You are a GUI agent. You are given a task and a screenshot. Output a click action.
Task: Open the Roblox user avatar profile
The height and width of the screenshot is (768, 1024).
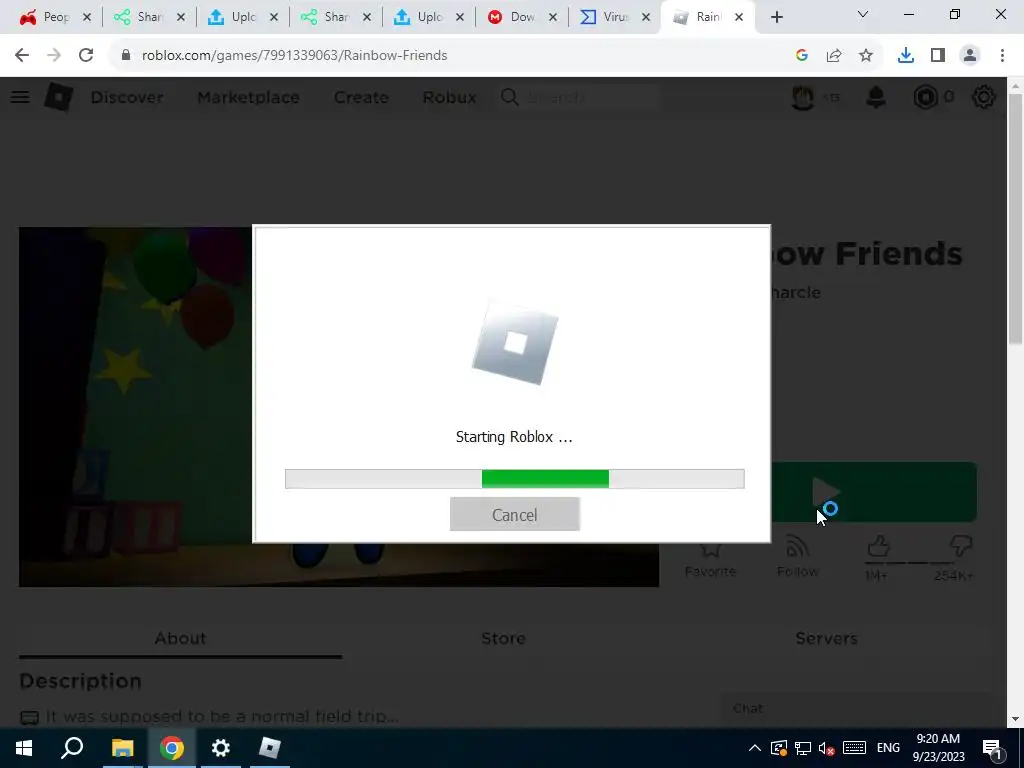803,97
